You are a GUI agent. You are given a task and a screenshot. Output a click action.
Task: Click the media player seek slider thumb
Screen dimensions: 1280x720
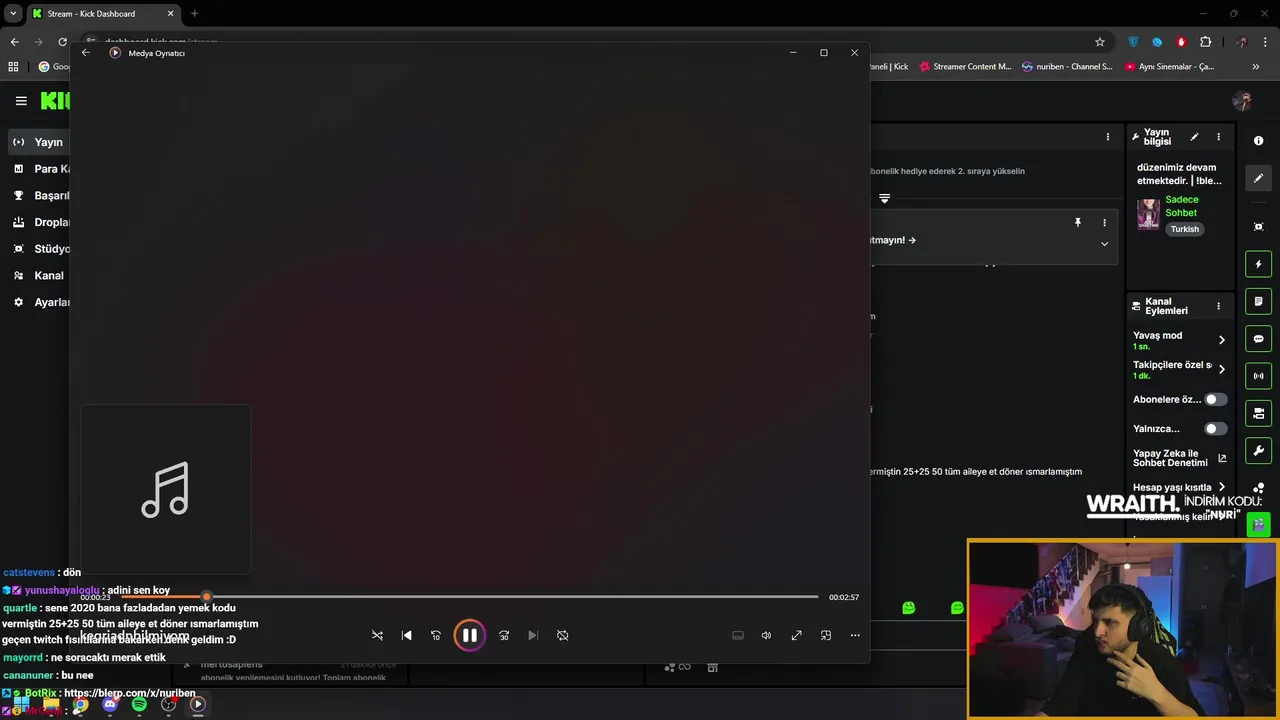pyautogui.click(x=206, y=597)
